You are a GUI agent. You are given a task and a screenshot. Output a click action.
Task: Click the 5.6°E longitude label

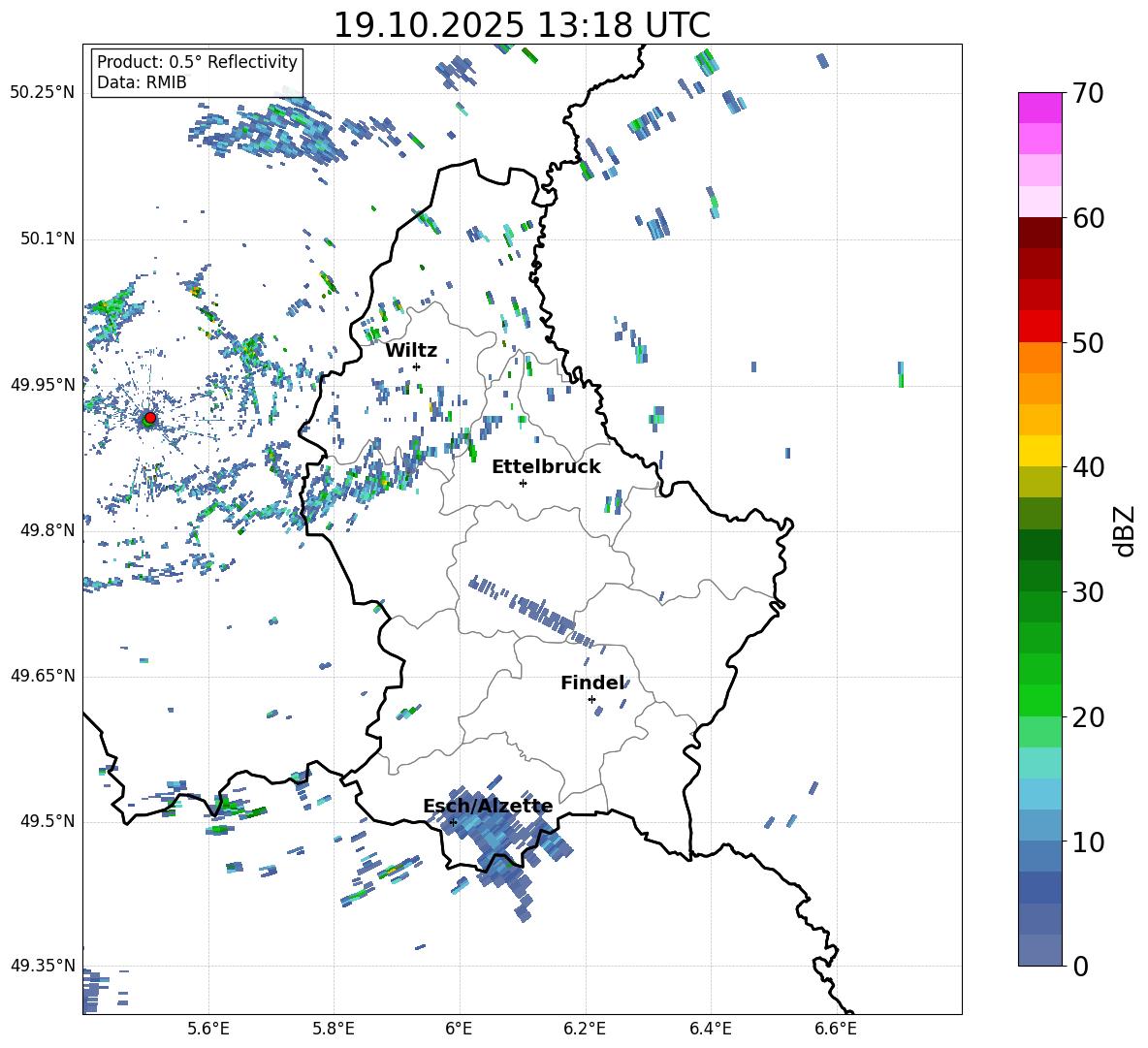pos(208,1029)
